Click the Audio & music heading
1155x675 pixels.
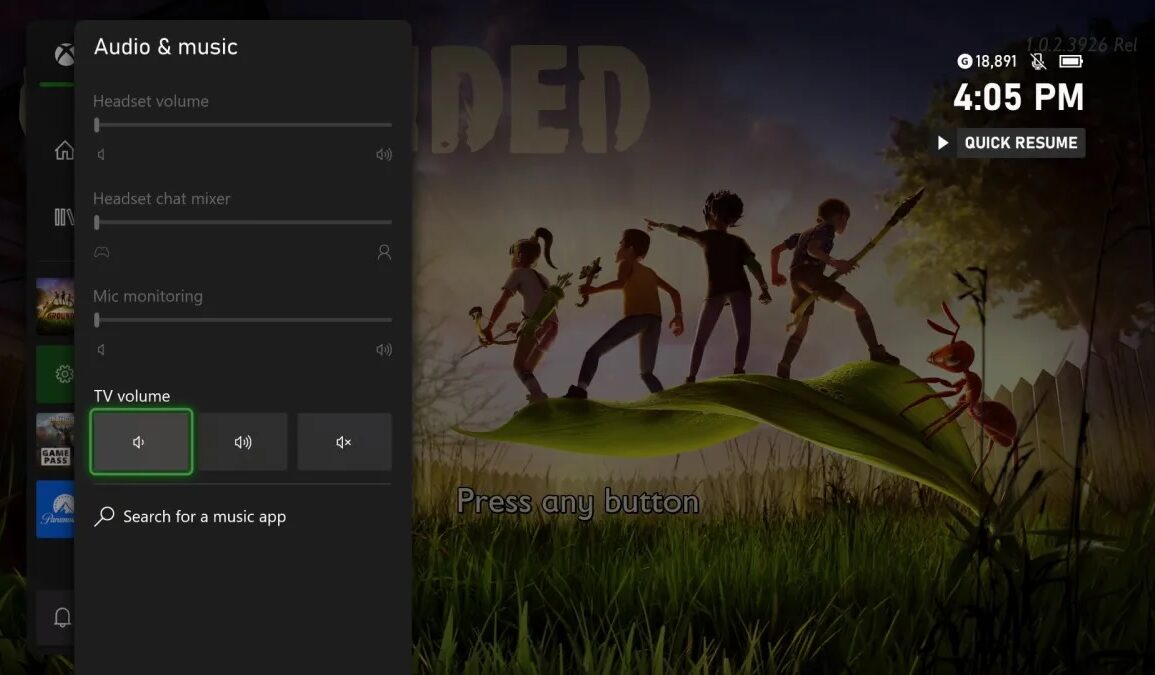pos(166,46)
